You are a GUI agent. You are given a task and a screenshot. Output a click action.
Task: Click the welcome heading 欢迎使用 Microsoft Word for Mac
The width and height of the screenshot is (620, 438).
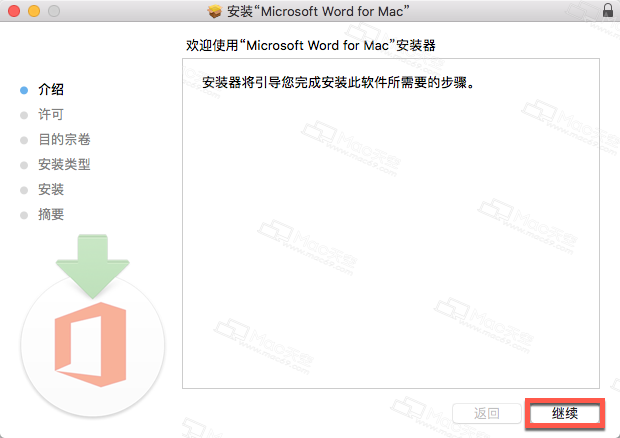coord(311,45)
